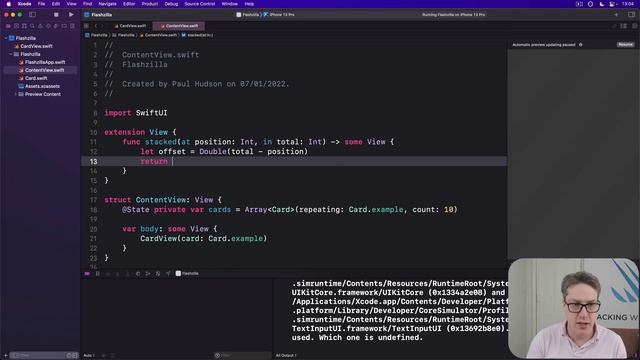
Task: Open the related items grid icon
Action: pyautogui.click(x=86, y=26)
